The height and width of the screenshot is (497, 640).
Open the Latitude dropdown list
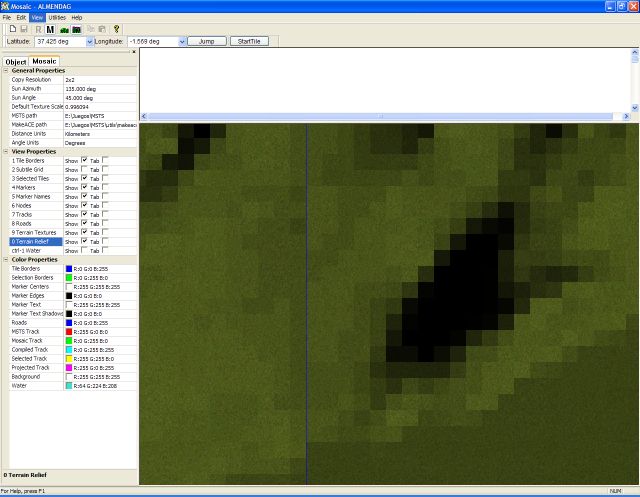(x=90, y=42)
